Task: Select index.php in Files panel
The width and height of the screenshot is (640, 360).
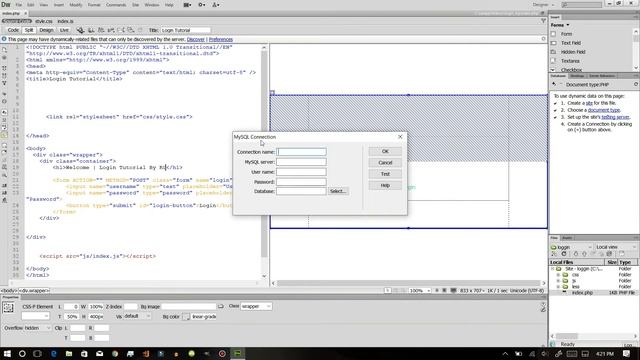Action: pyautogui.click(x=582, y=293)
